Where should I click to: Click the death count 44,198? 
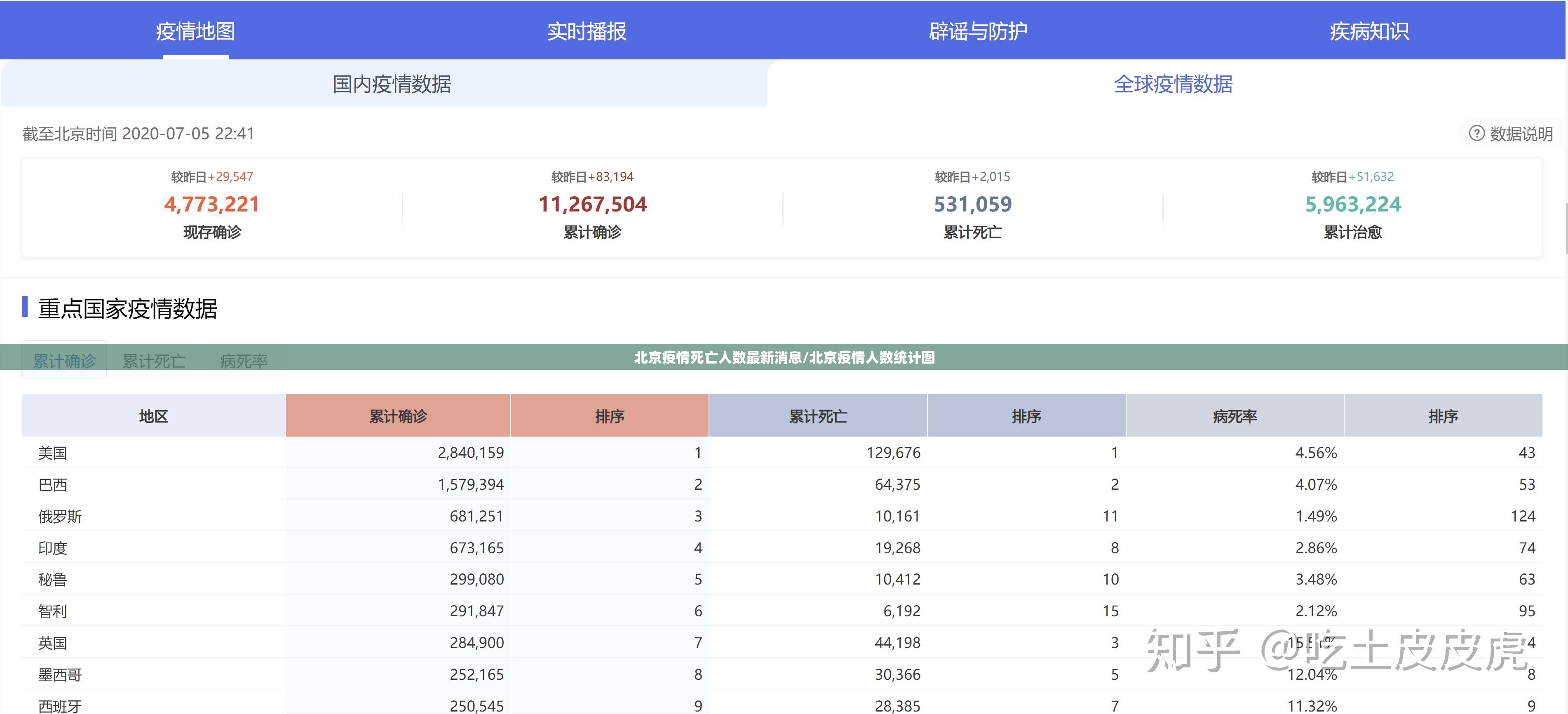pyautogui.click(x=898, y=643)
